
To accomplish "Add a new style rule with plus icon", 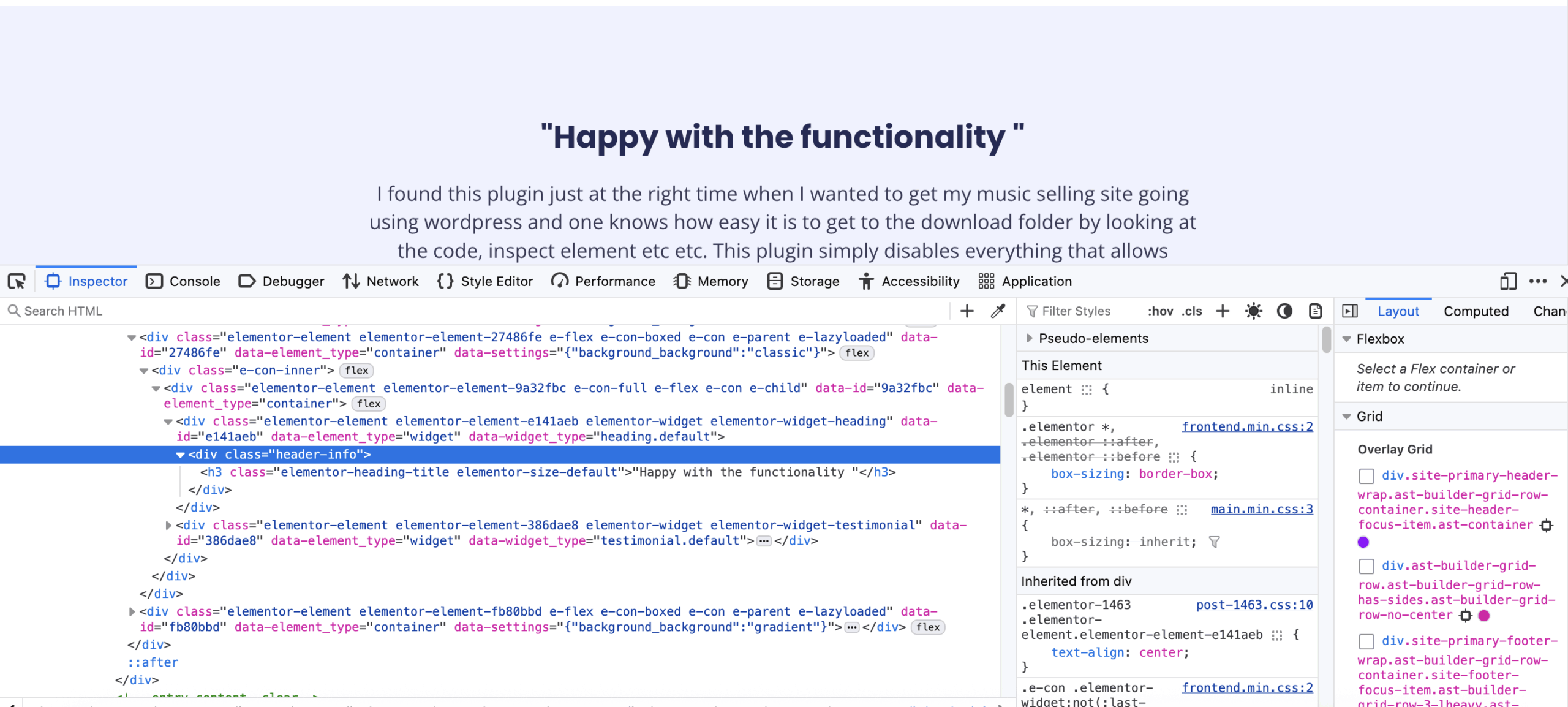I will tap(1223, 311).
